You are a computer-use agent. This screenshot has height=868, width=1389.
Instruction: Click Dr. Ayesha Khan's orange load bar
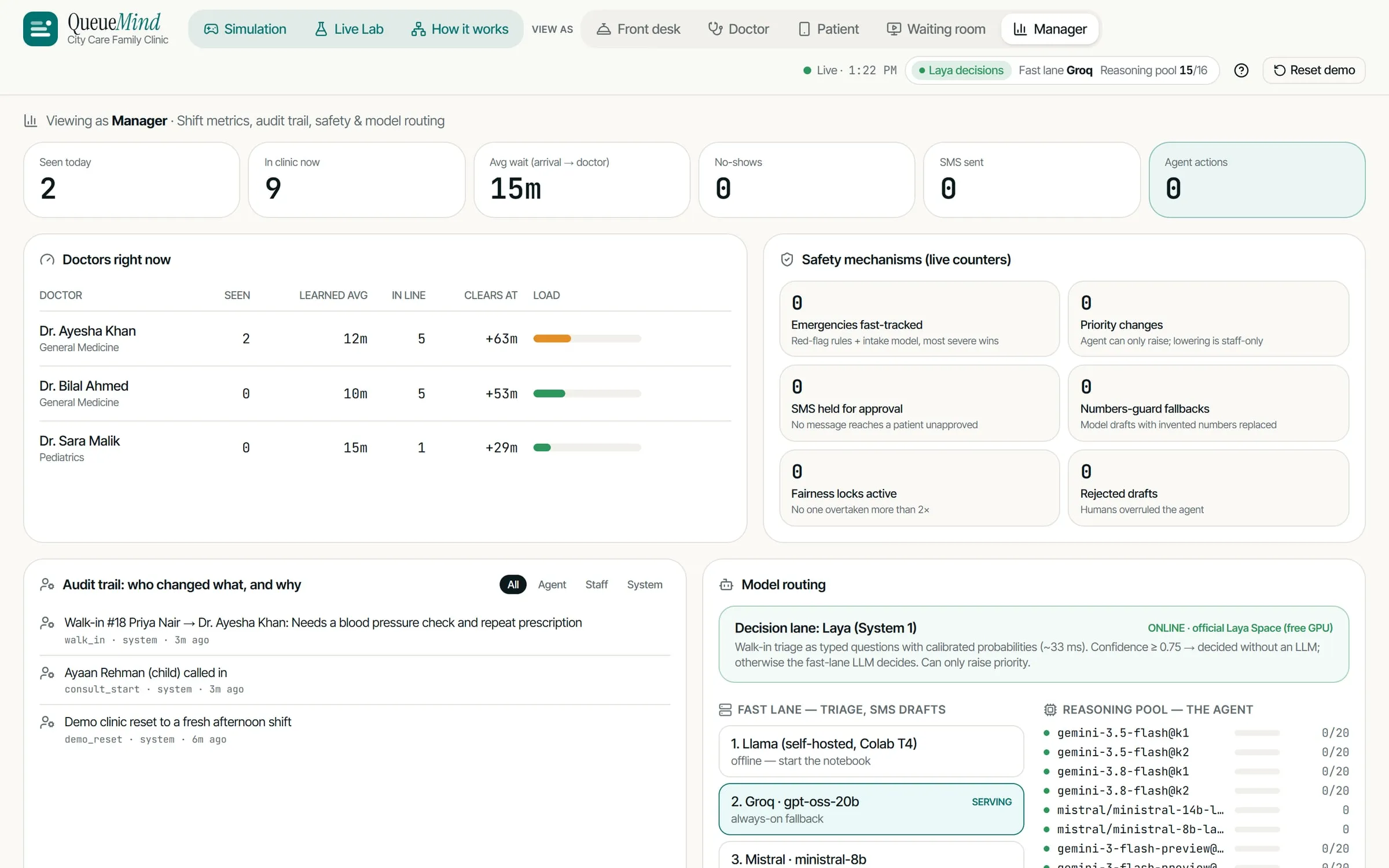552,339
